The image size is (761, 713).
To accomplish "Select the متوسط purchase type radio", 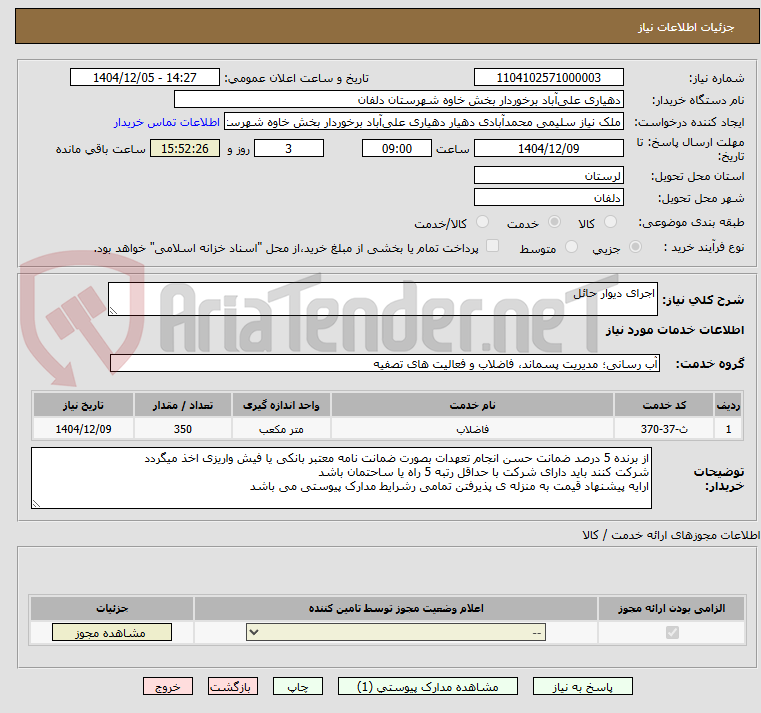I will click(571, 247).
